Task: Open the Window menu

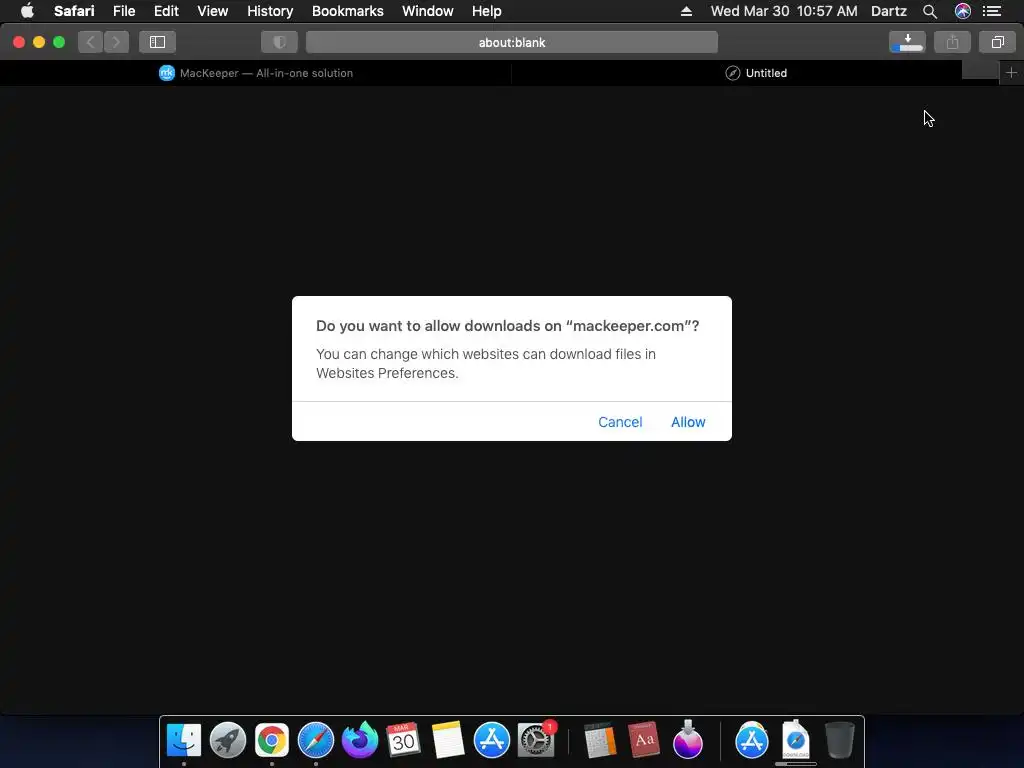Action: (x=427, y=11)
